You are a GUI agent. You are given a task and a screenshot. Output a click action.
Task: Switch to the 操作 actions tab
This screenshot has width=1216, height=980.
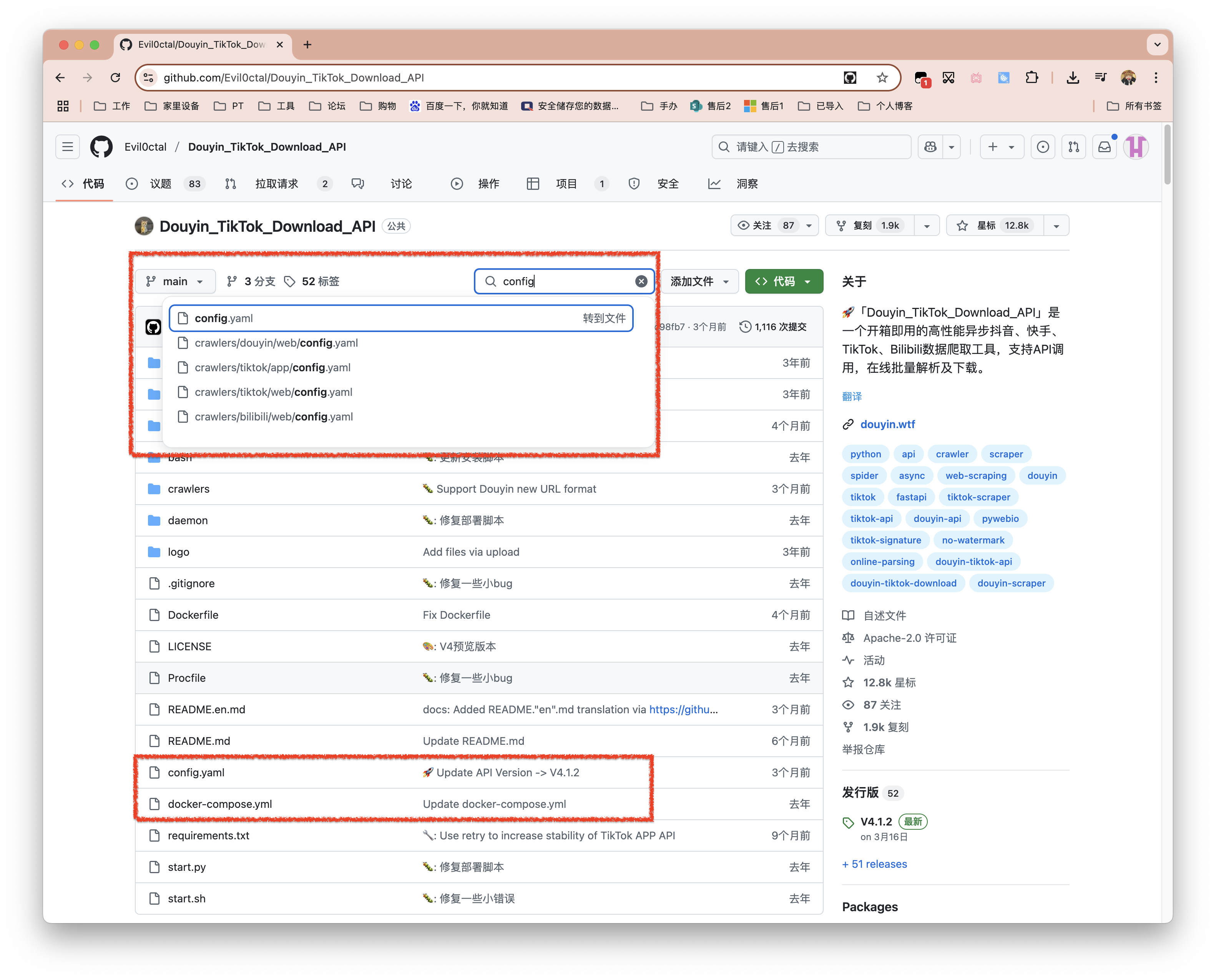[475, 183]
